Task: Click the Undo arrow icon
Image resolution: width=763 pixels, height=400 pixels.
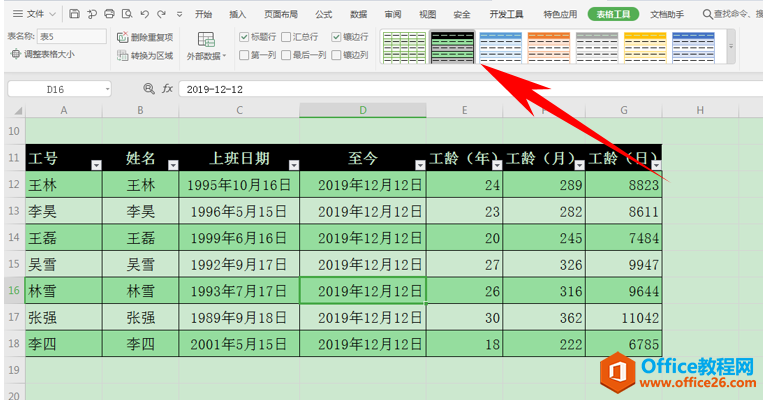Action: click(144, 15)
